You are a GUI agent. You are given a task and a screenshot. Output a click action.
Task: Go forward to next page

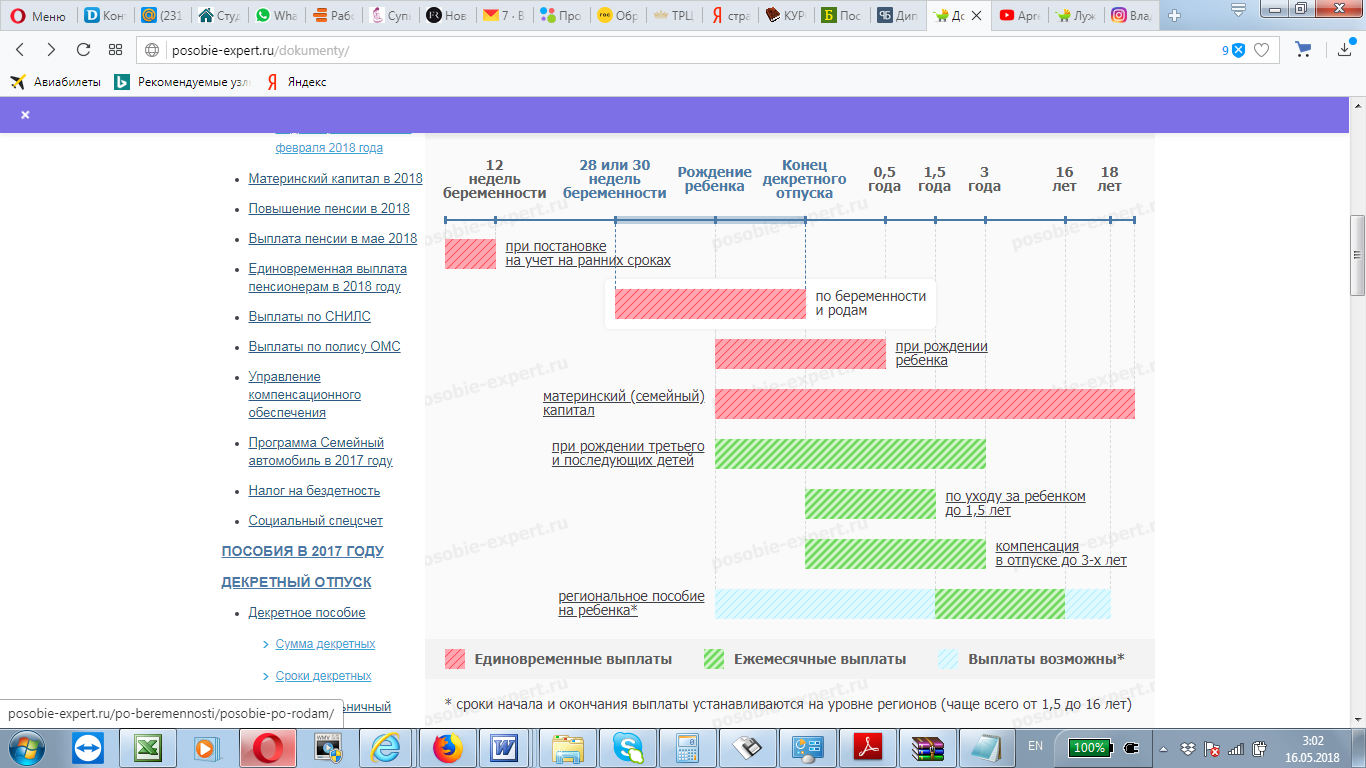(51, 50)
